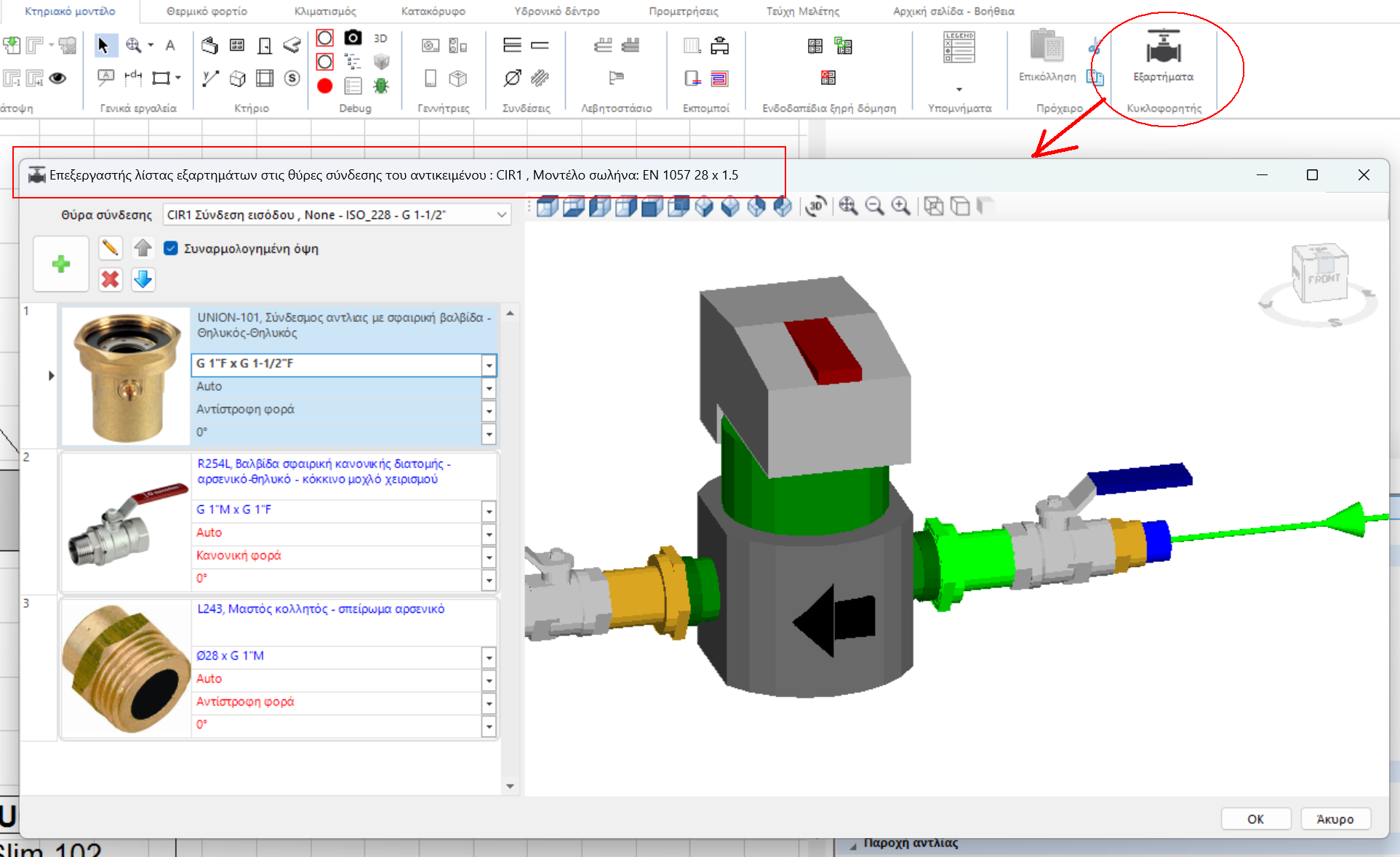This screenshot has width=1400, height=857.
Task: Open the Ø28 x G 1"M size dropdown
Action: click(489, 657)
